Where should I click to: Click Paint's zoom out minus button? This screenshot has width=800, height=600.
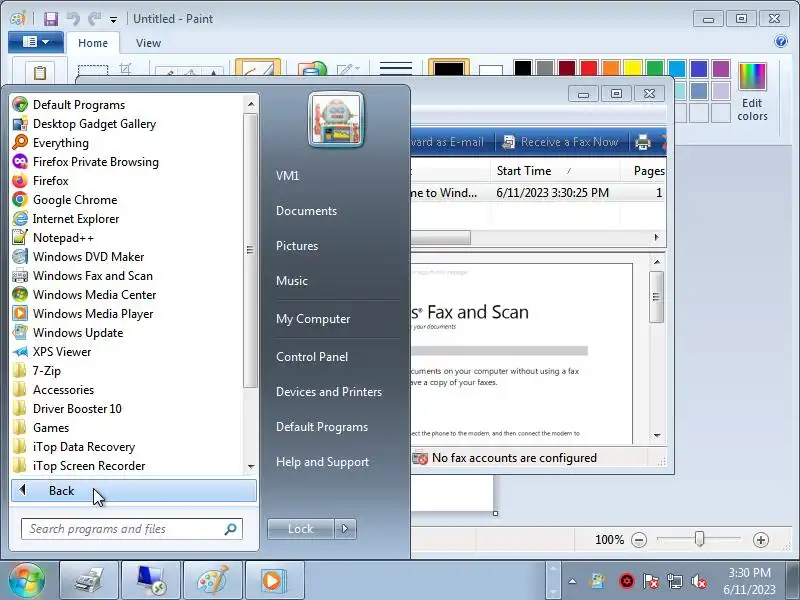[639, 540]
